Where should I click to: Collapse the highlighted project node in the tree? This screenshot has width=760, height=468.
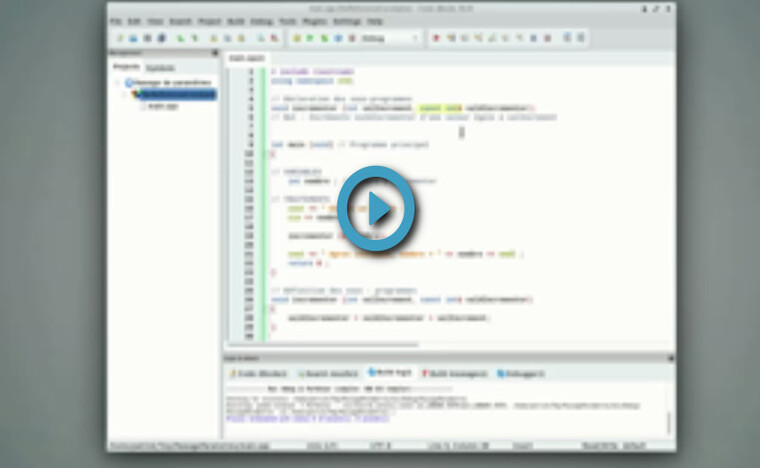[x=126, y=94]
